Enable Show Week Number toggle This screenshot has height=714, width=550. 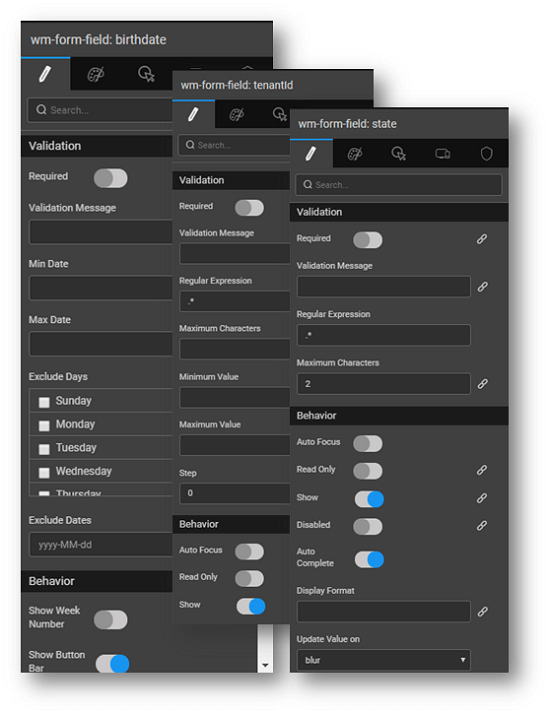point(111,620)
